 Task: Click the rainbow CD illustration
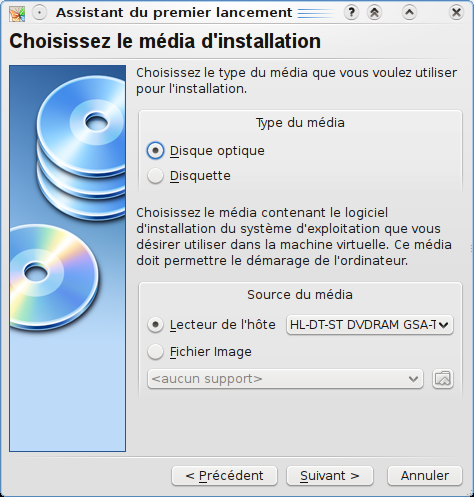pyautogui.click(x=53, y=277)
